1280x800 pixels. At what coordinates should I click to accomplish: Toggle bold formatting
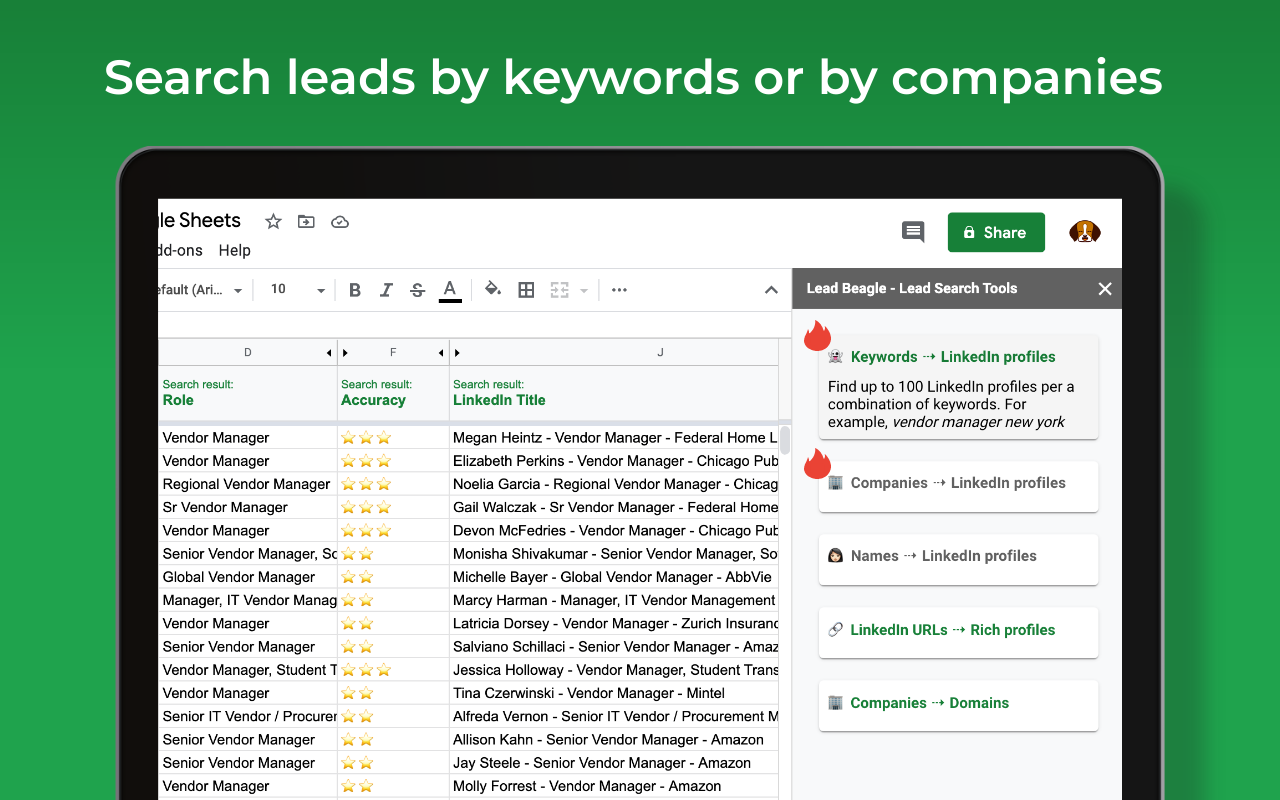[x=354, y=290]
